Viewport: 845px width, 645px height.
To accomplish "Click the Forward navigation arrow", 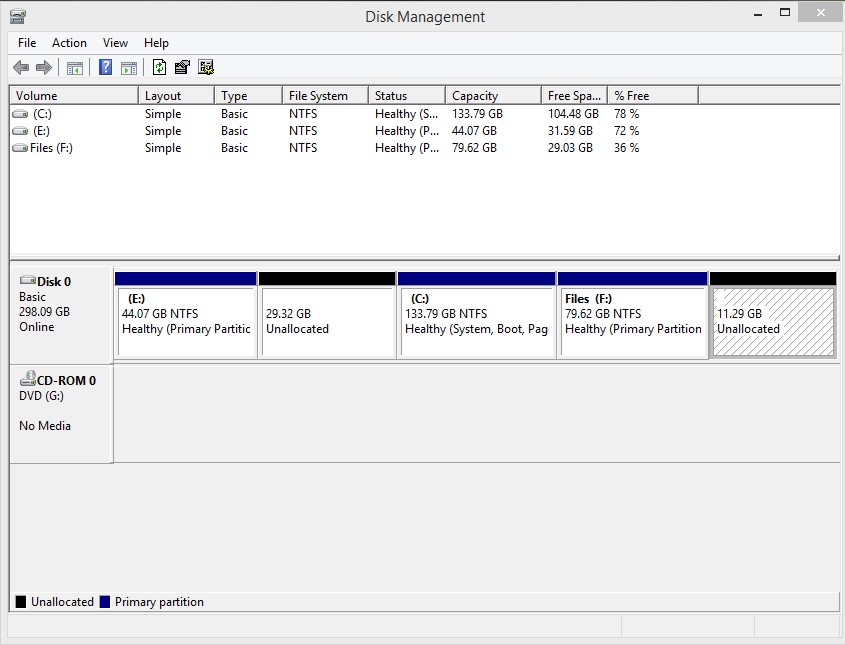I will coord(42,67).
